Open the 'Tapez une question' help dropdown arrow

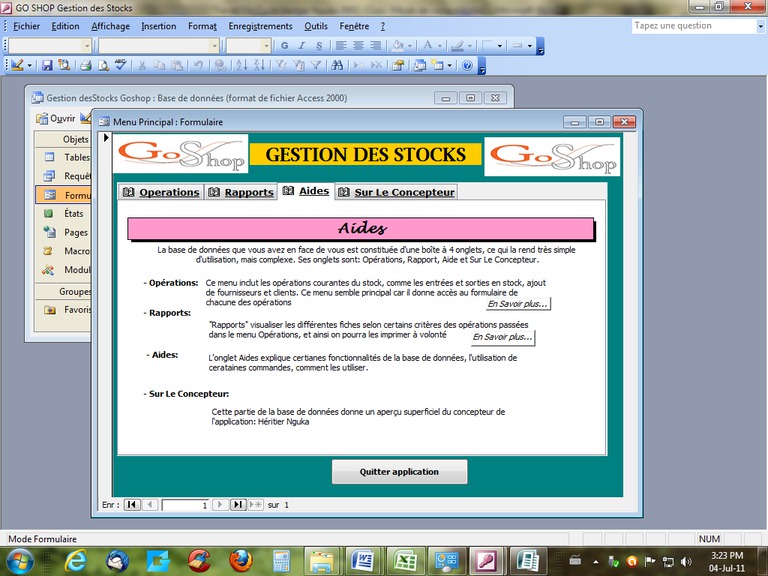760,27
